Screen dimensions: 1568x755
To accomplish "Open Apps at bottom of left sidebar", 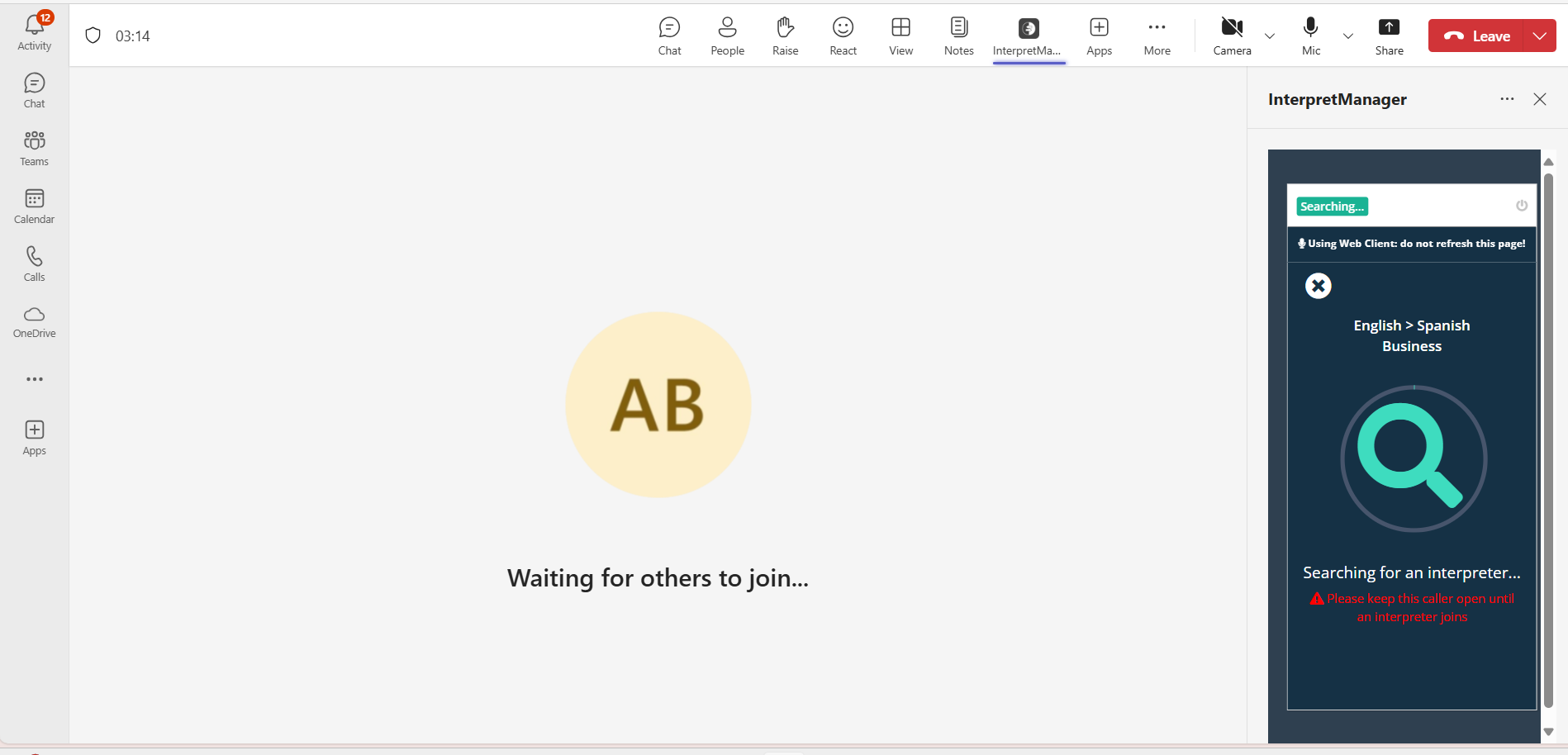I will pyautogui.click(x=34, y=438).
